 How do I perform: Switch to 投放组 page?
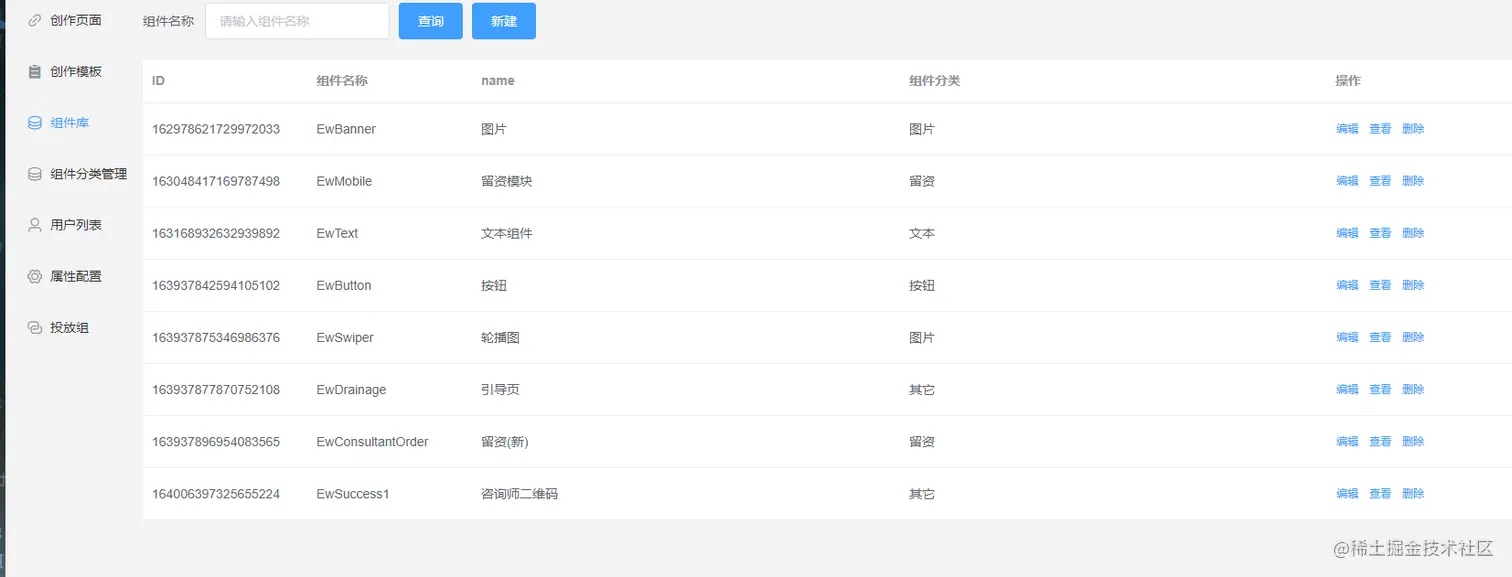tap(72, 327)
